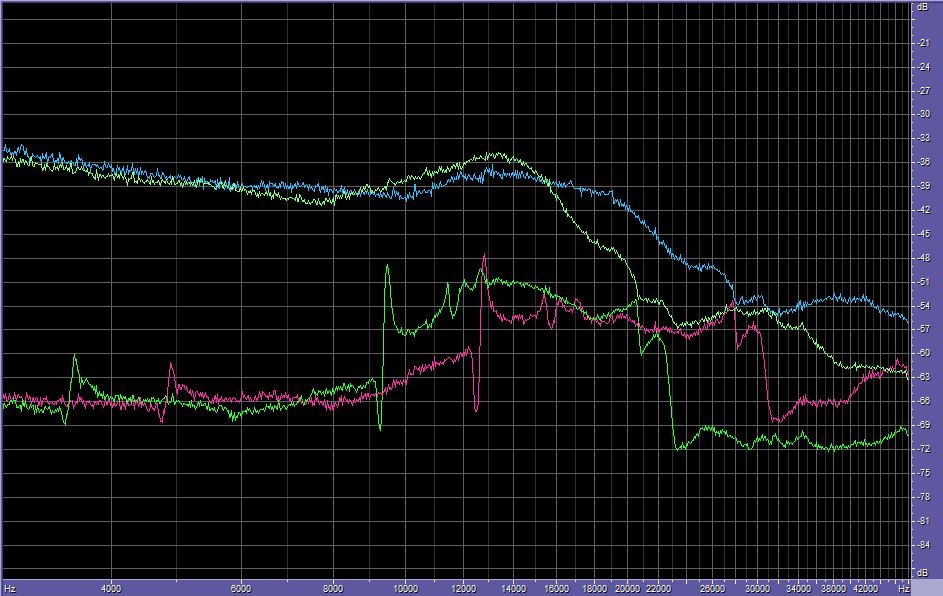Select the -39 value on dB scale
943x596 pixels.
[x=924, y=186]
